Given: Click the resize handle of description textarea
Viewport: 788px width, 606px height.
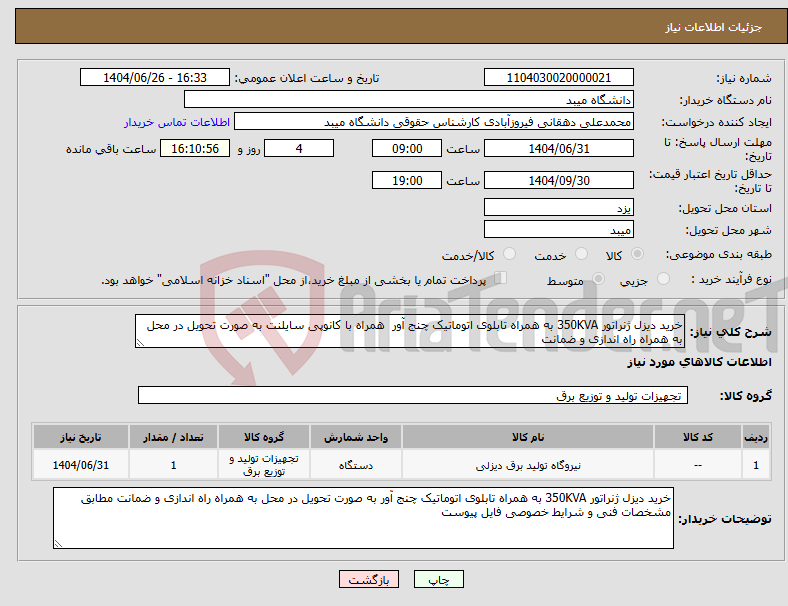Looking at the screenshot, I should (140, 343).
